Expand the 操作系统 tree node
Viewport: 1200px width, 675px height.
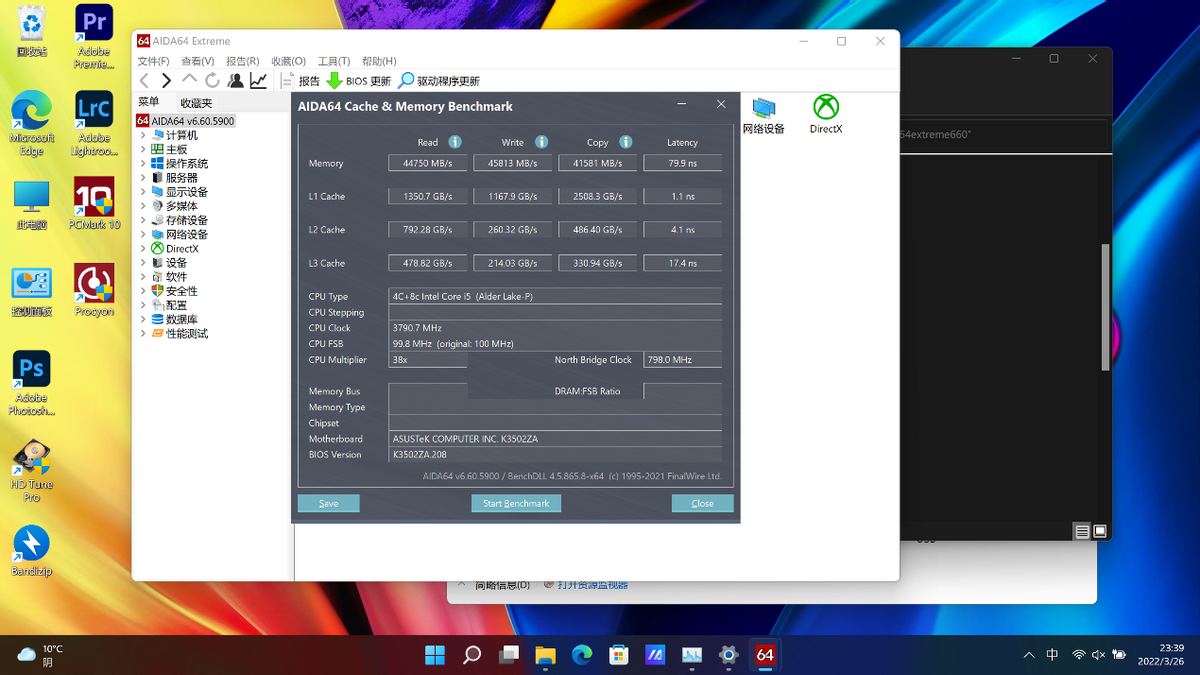tap(143, 163)
